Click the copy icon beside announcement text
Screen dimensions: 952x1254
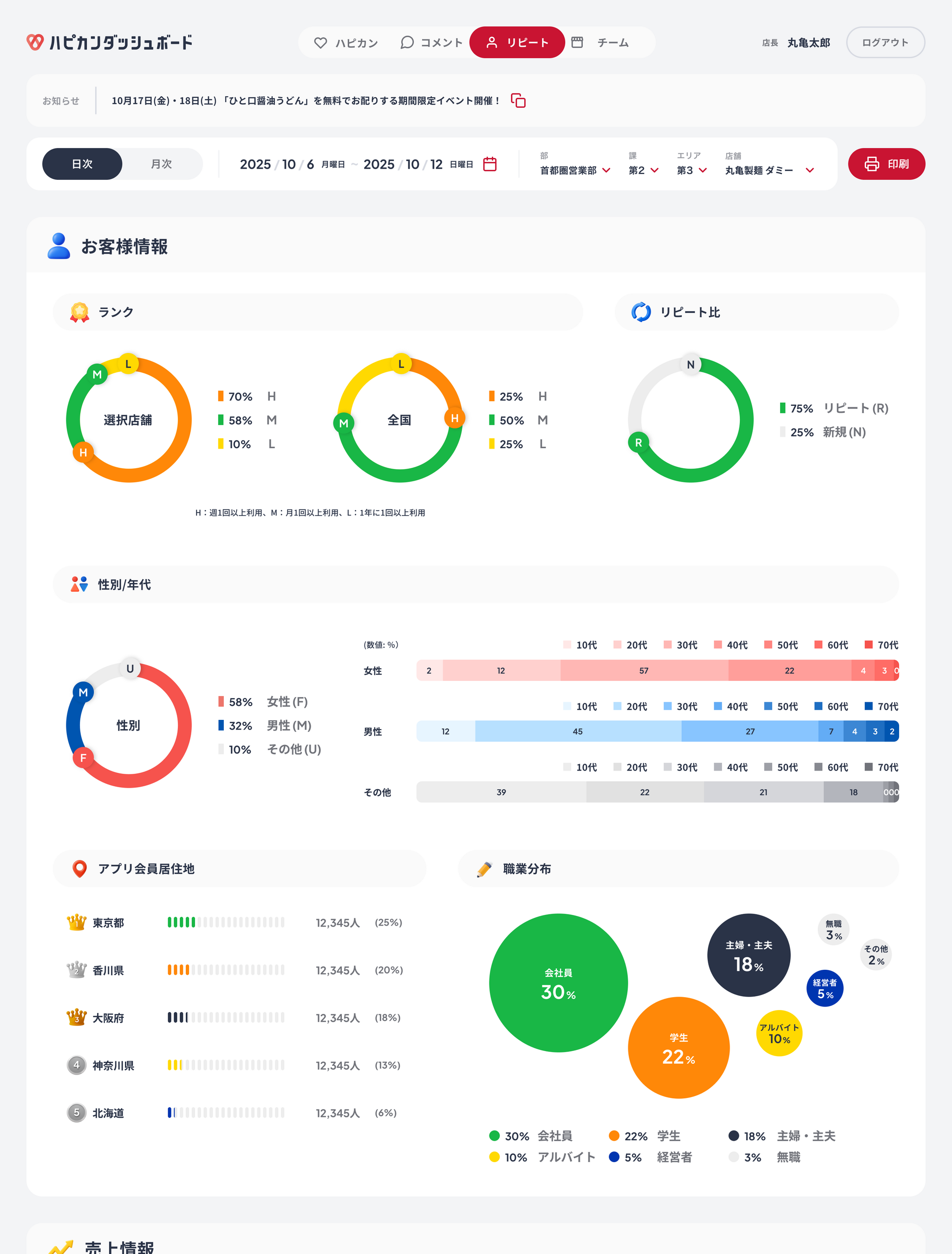518,101
